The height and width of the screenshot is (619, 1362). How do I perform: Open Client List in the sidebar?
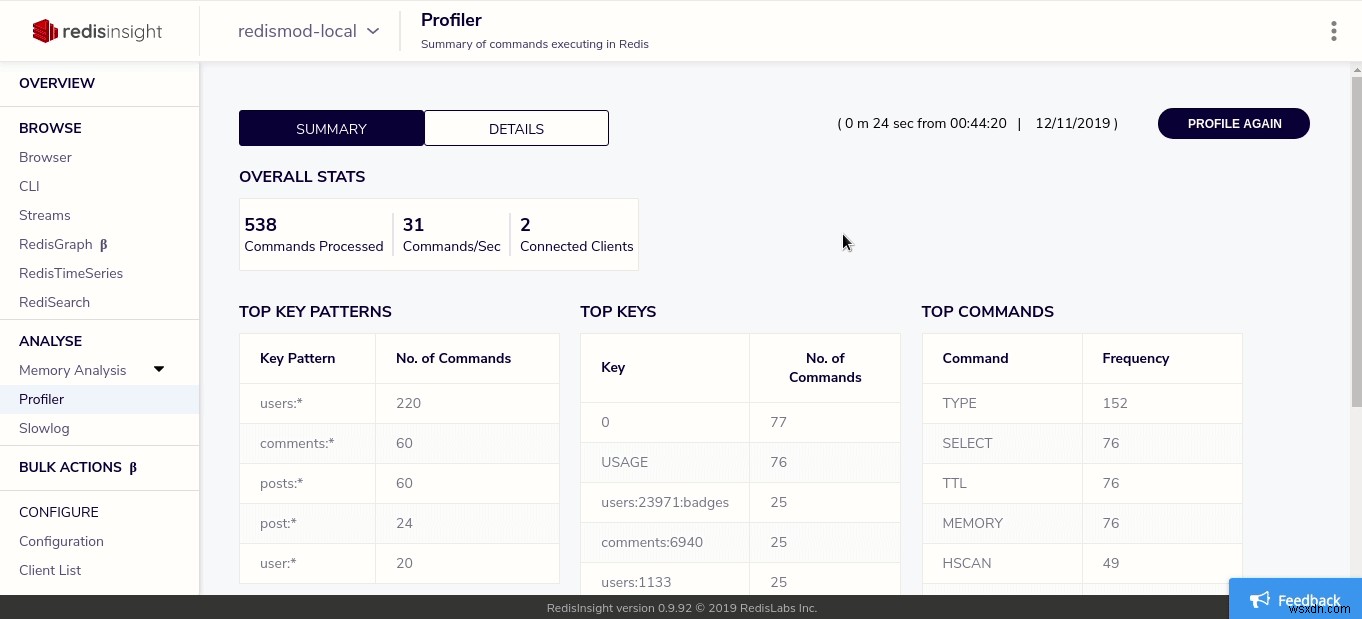click(50, 570)
